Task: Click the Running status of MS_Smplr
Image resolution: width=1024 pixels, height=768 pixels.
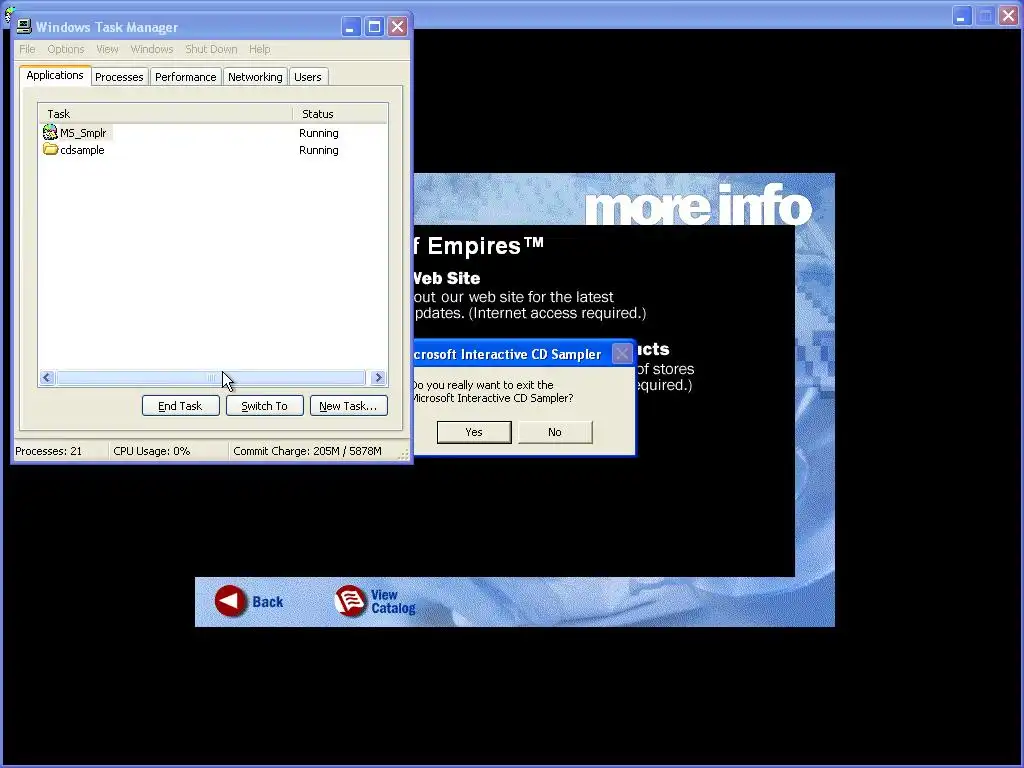Action: (x=319, y=133)
